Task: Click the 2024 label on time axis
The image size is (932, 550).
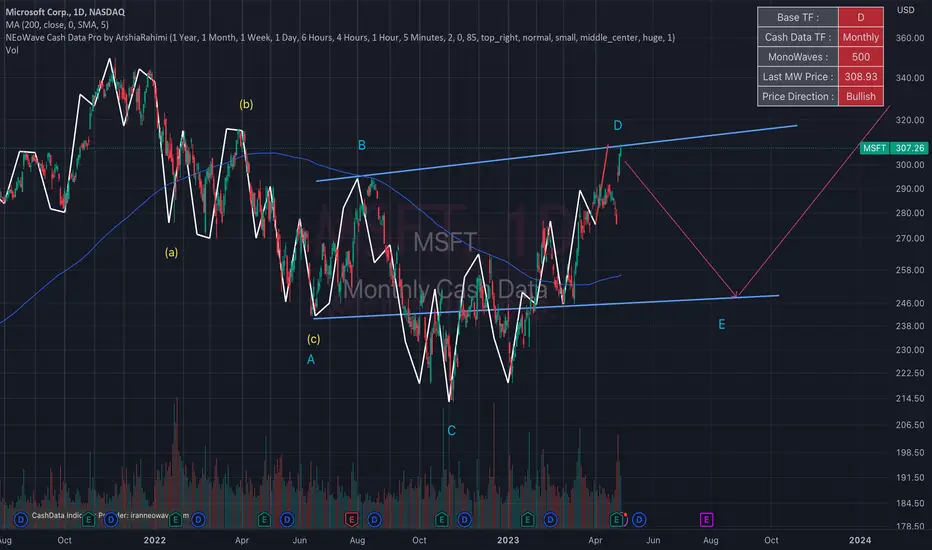Action: point(860,540)
